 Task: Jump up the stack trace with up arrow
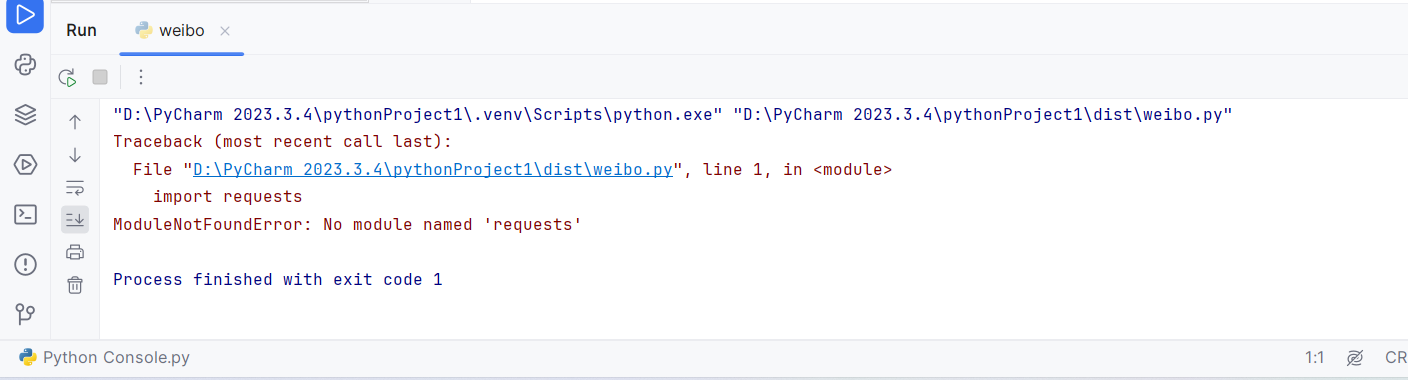pos(75,122)
